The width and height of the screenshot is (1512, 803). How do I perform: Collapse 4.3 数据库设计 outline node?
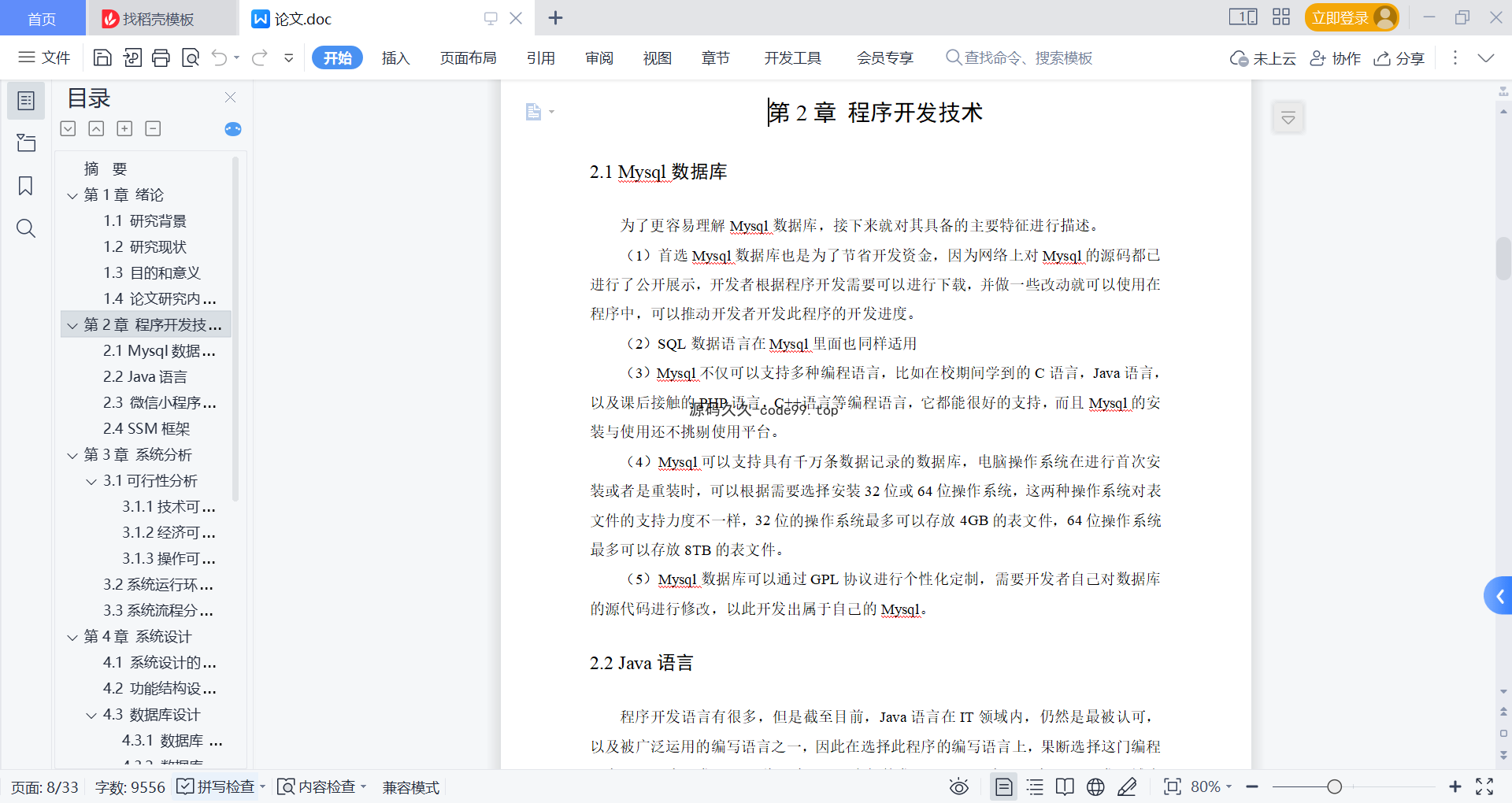[x=91, y=715]
